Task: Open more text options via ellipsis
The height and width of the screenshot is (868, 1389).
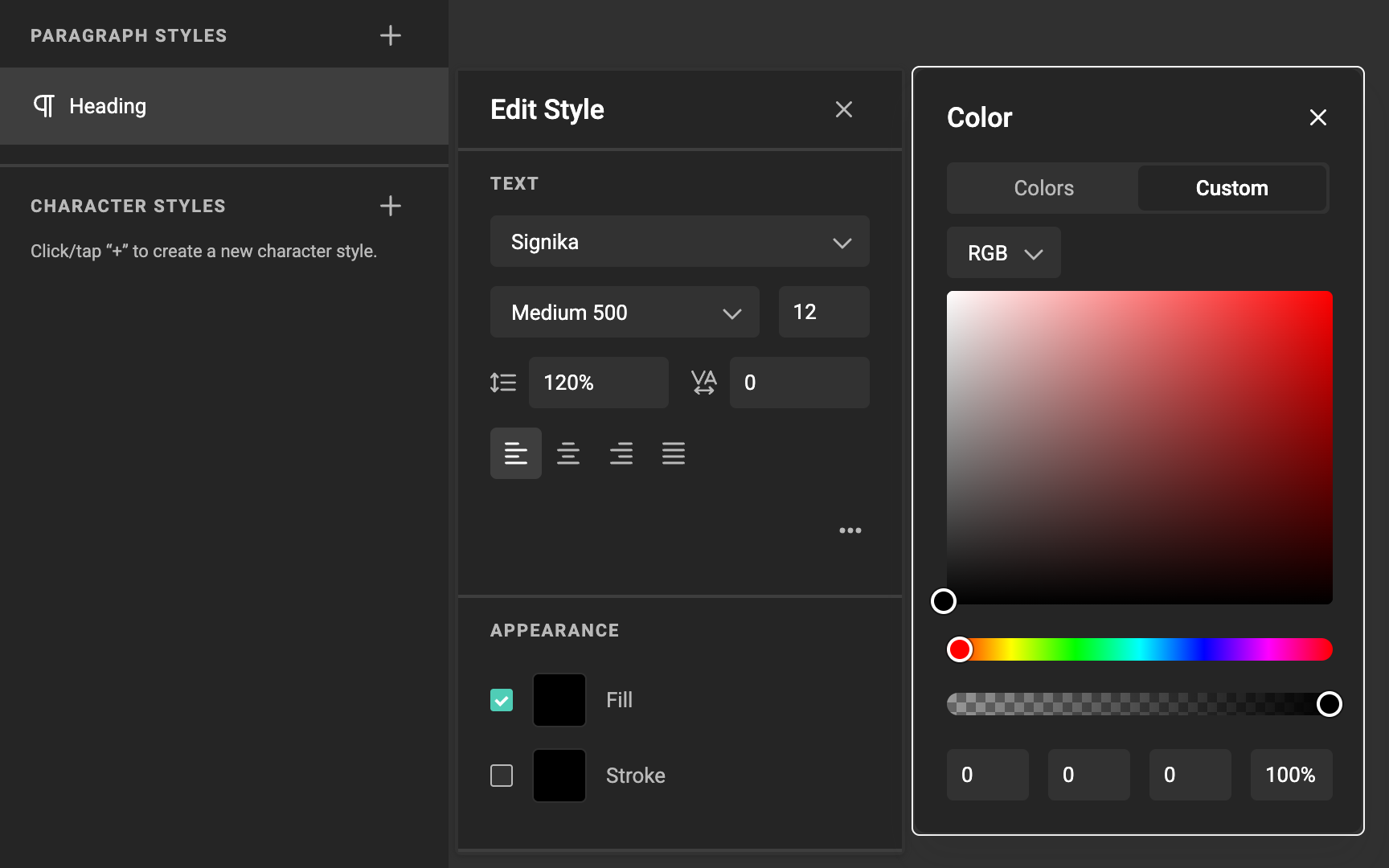Action: [x=850, y=530]
